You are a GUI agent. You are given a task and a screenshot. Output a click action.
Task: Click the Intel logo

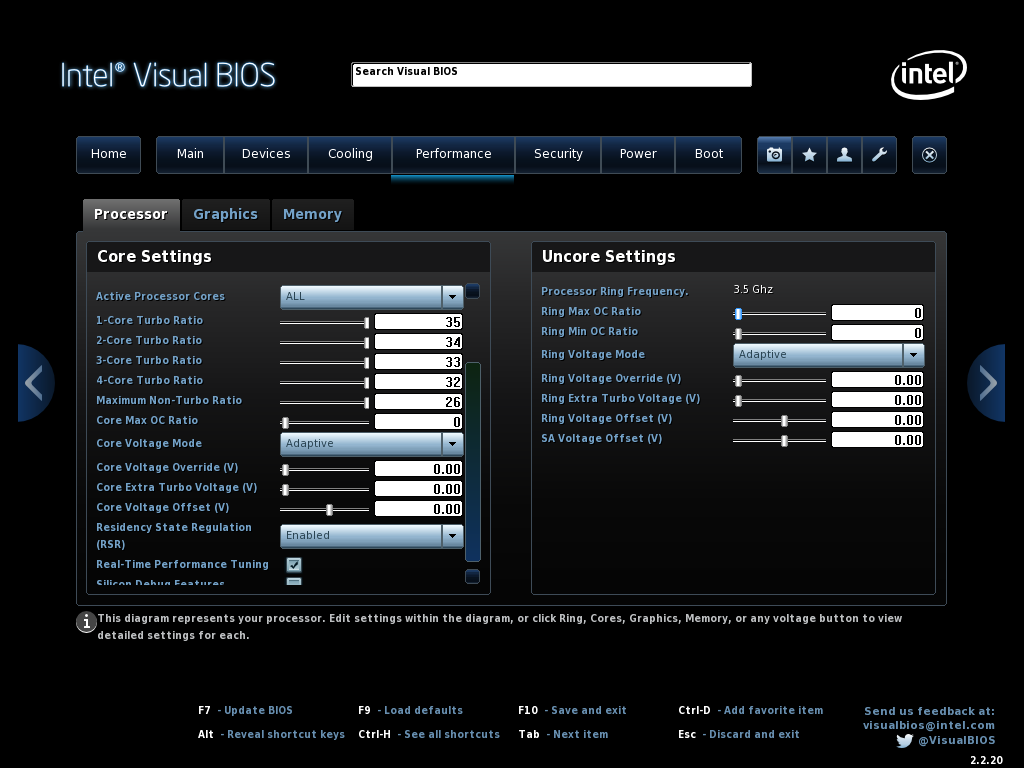(x=929, y=74)
